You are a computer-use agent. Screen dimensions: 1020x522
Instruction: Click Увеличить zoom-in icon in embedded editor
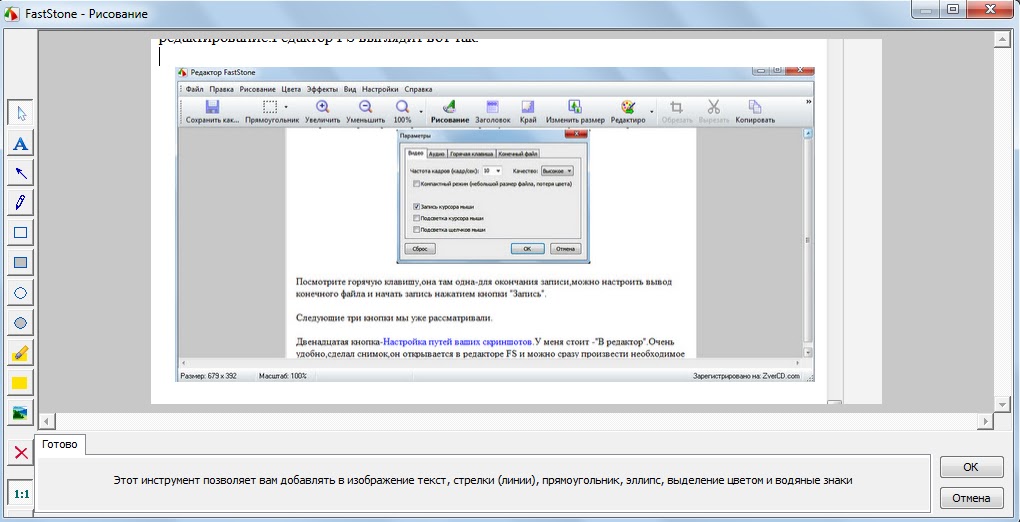coord(322,112)
